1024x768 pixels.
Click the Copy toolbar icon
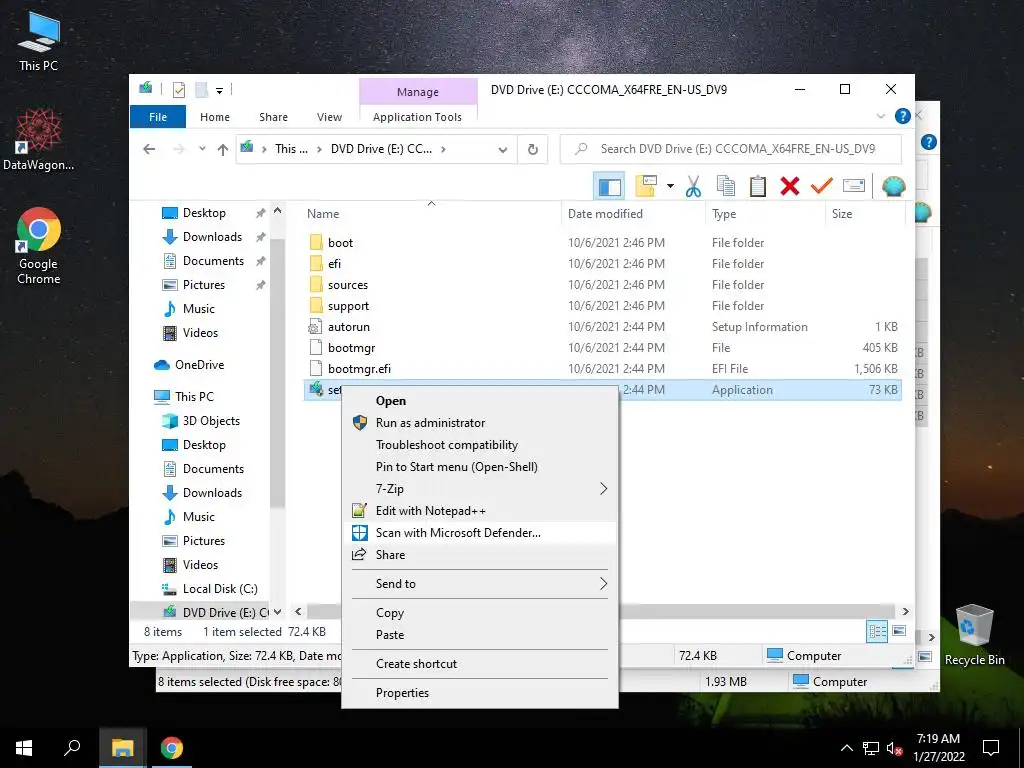726,186
